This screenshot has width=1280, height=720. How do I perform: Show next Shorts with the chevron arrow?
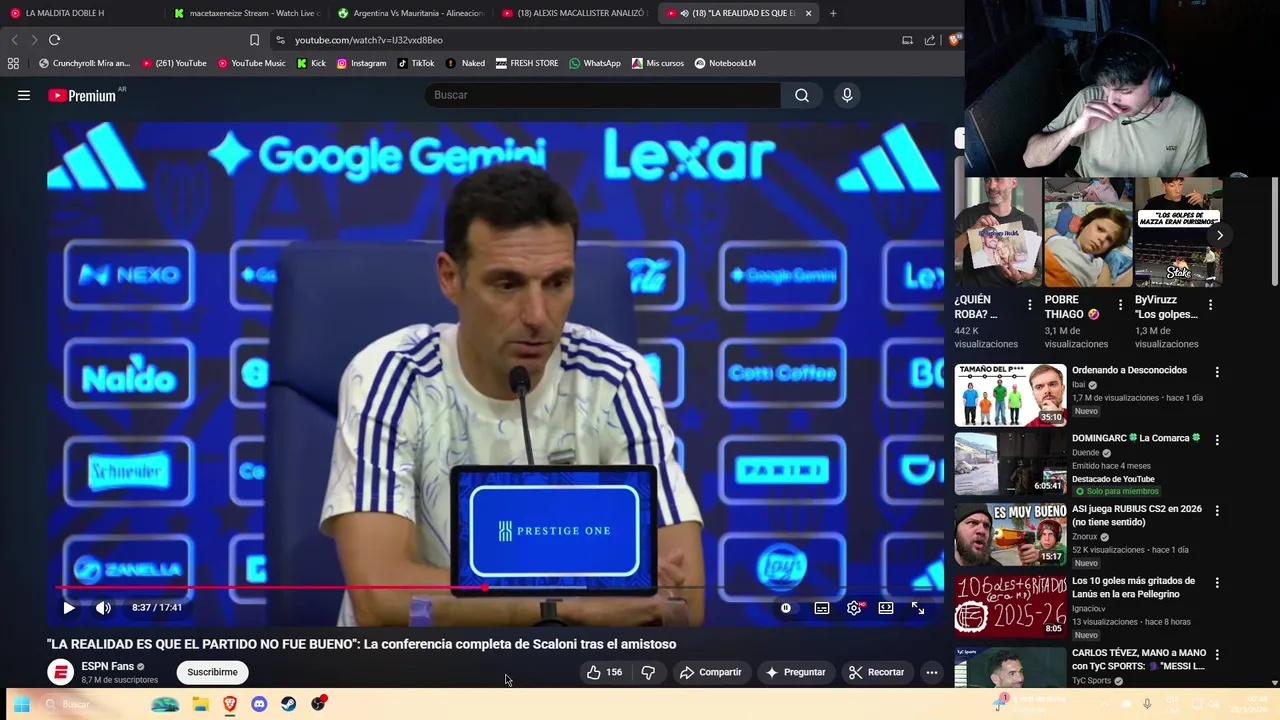tap(1219, 236)
